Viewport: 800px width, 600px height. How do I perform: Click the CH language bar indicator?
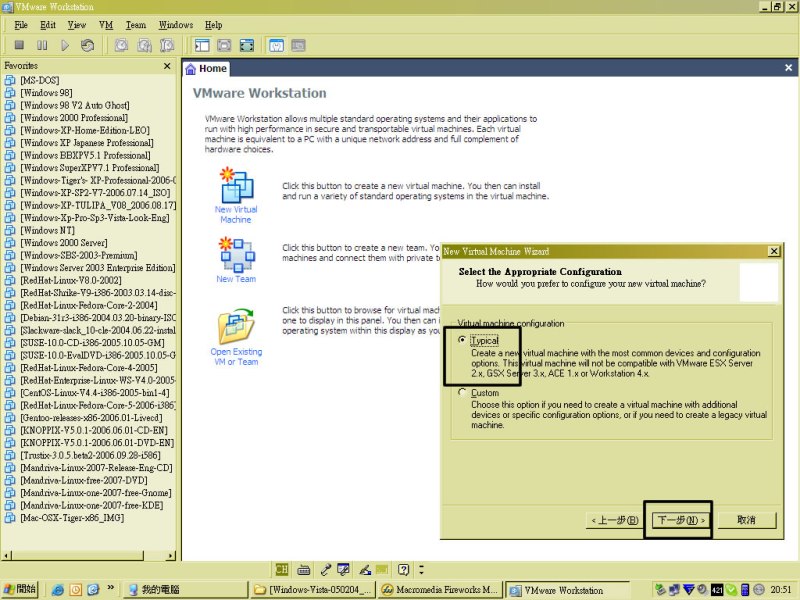282,569
